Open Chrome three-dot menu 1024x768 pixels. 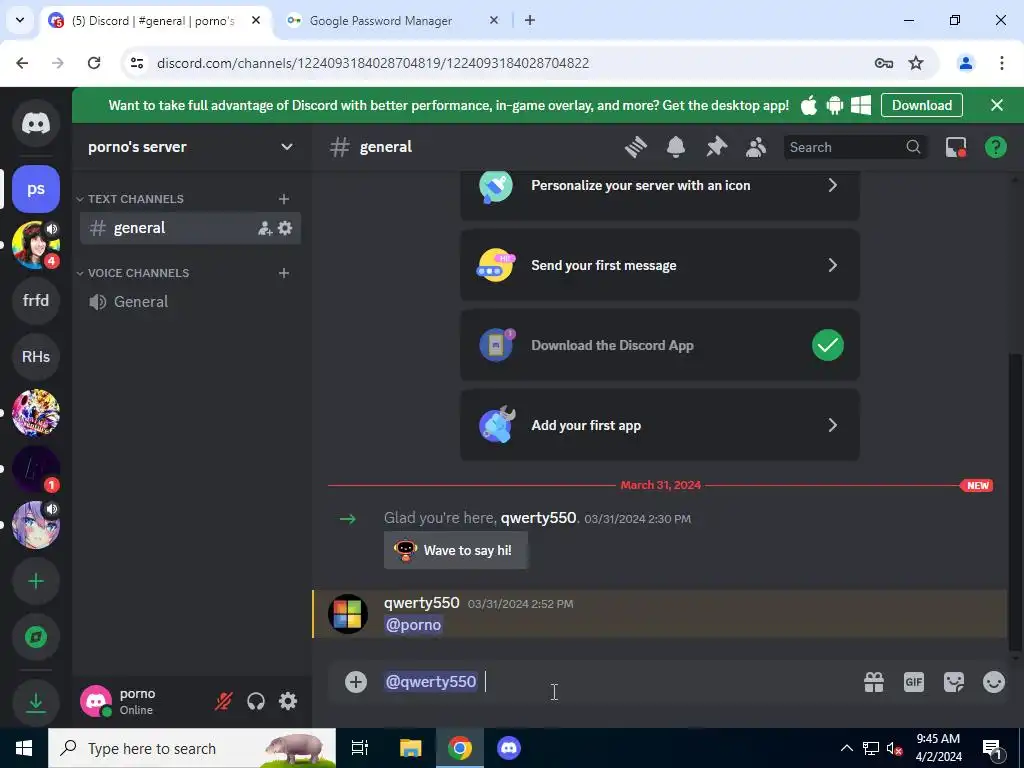1001,63
